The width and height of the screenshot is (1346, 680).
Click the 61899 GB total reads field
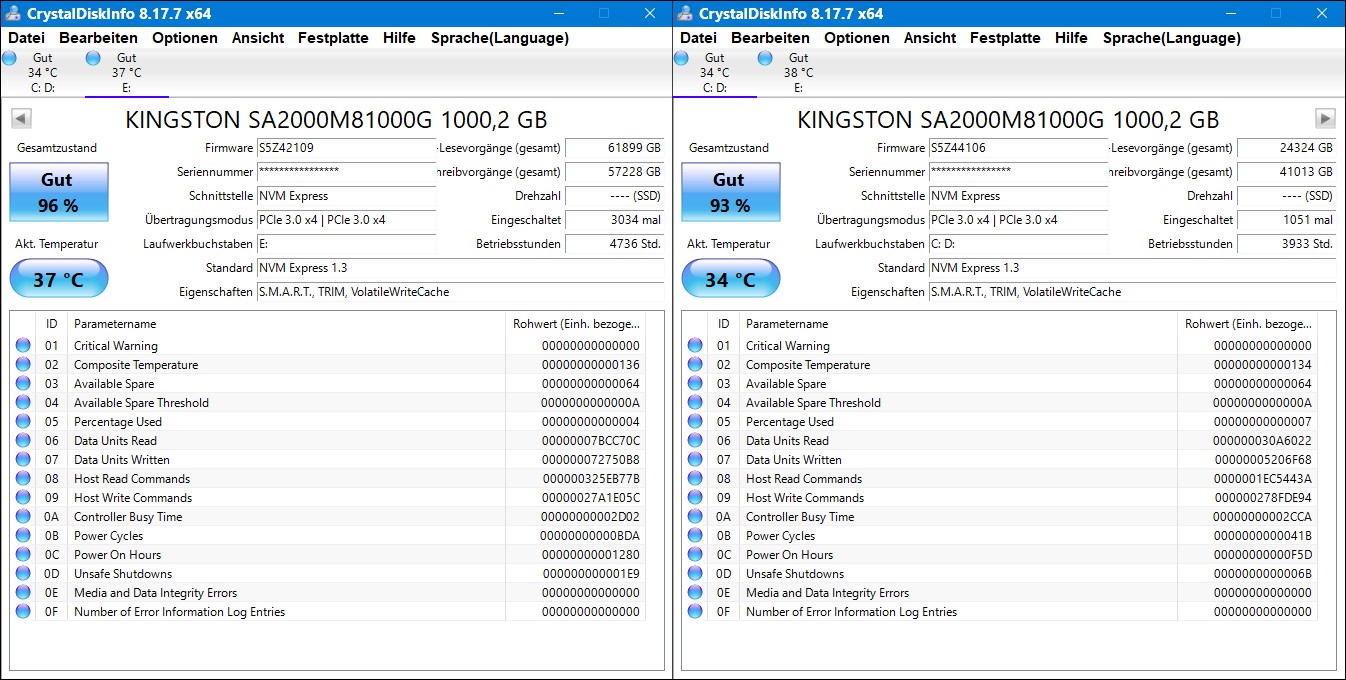coord(614,148)
